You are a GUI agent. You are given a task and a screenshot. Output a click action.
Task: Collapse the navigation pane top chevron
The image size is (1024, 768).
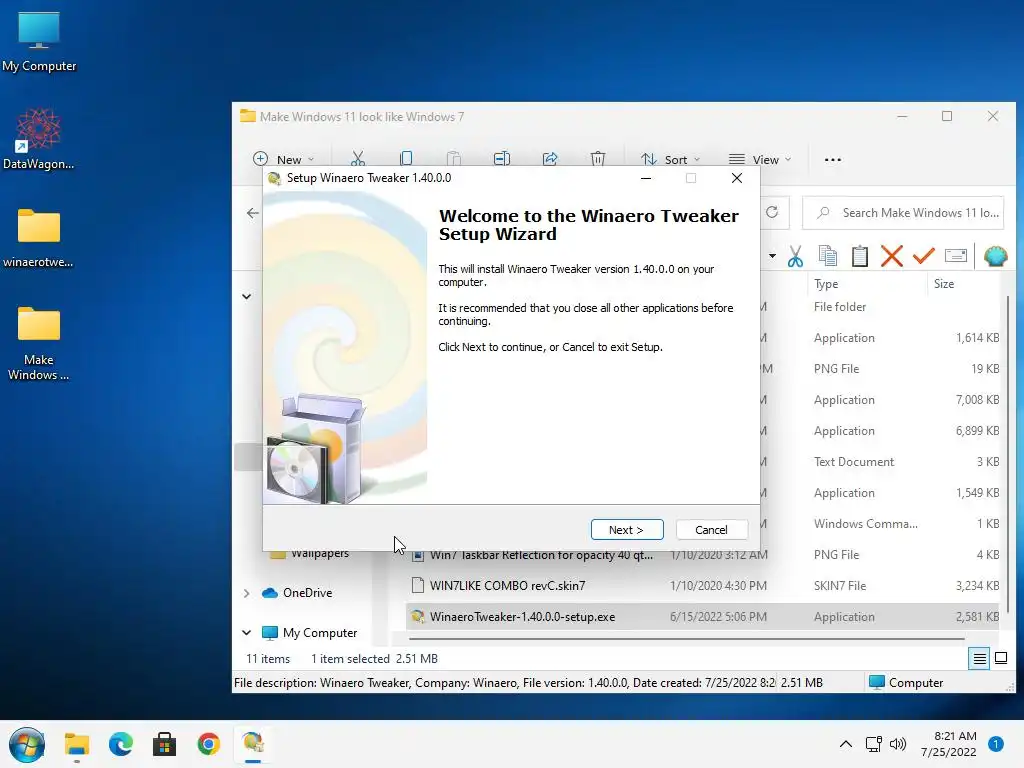click(246, 296)
